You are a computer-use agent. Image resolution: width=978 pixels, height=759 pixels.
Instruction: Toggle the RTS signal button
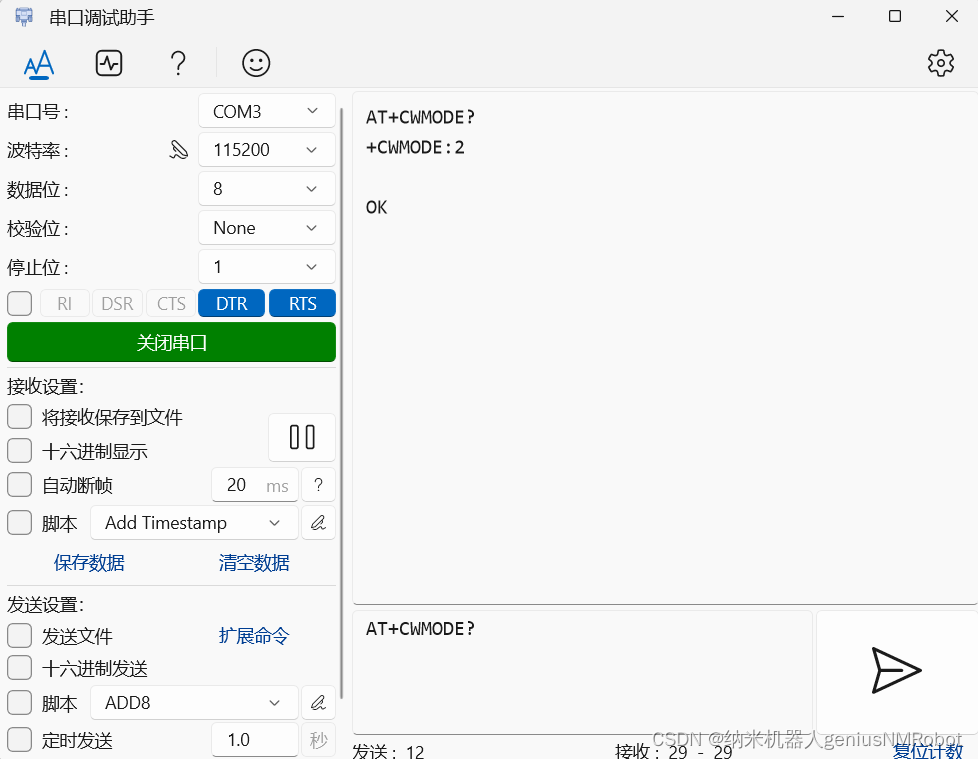(x=303, y=304)
